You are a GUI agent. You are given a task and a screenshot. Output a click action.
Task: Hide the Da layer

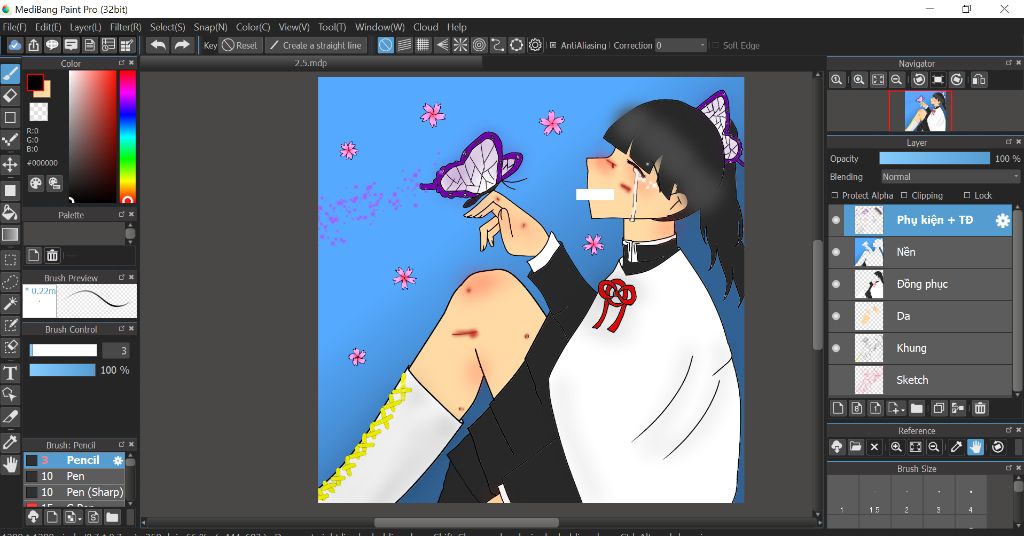point(836,316)
